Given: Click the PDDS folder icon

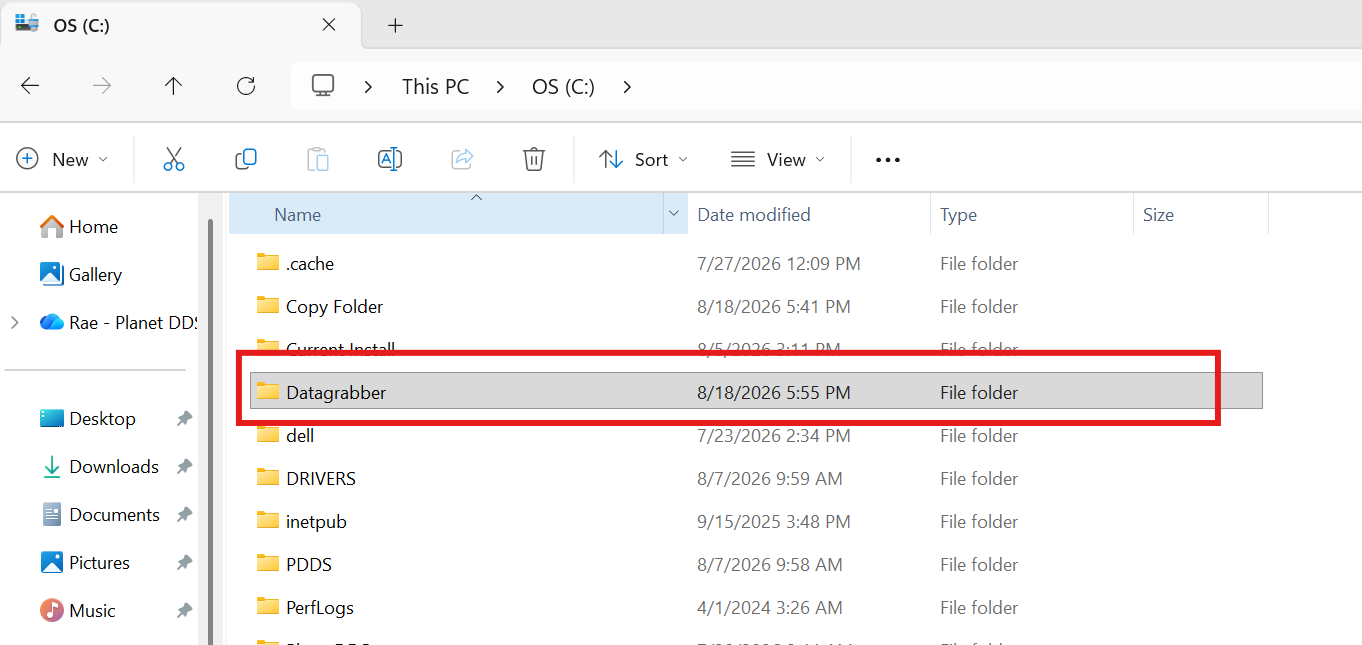Looking at the screenshot, I should [268, 564].
